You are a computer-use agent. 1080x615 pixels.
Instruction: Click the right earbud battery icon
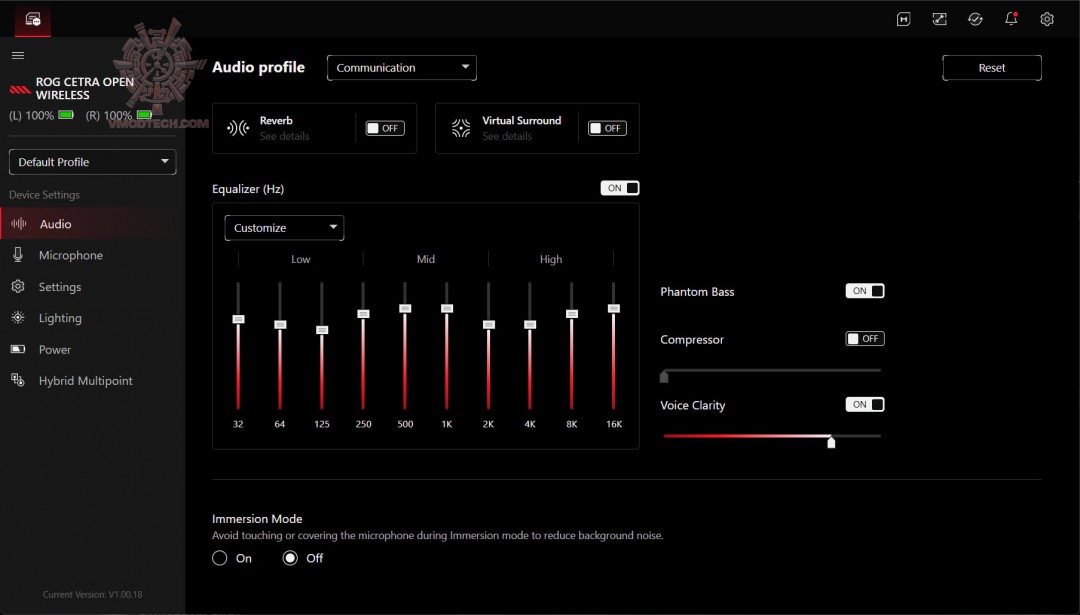[x=144, y=115]
